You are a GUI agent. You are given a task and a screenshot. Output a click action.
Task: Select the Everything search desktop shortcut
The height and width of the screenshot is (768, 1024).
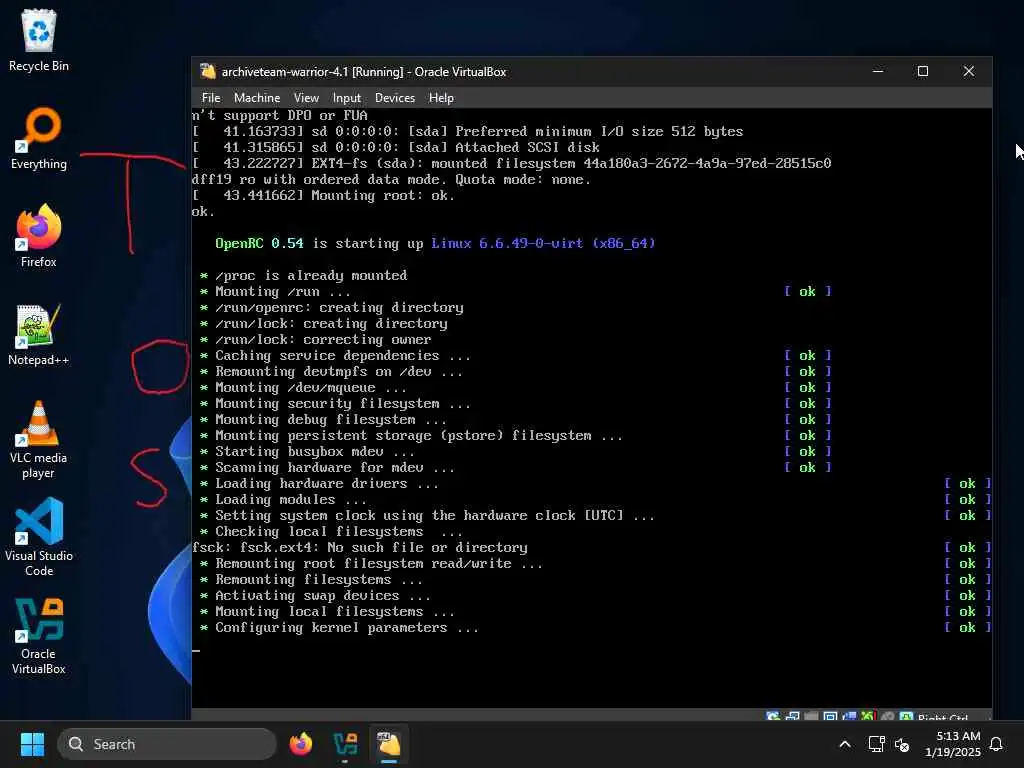click(39, 138)
